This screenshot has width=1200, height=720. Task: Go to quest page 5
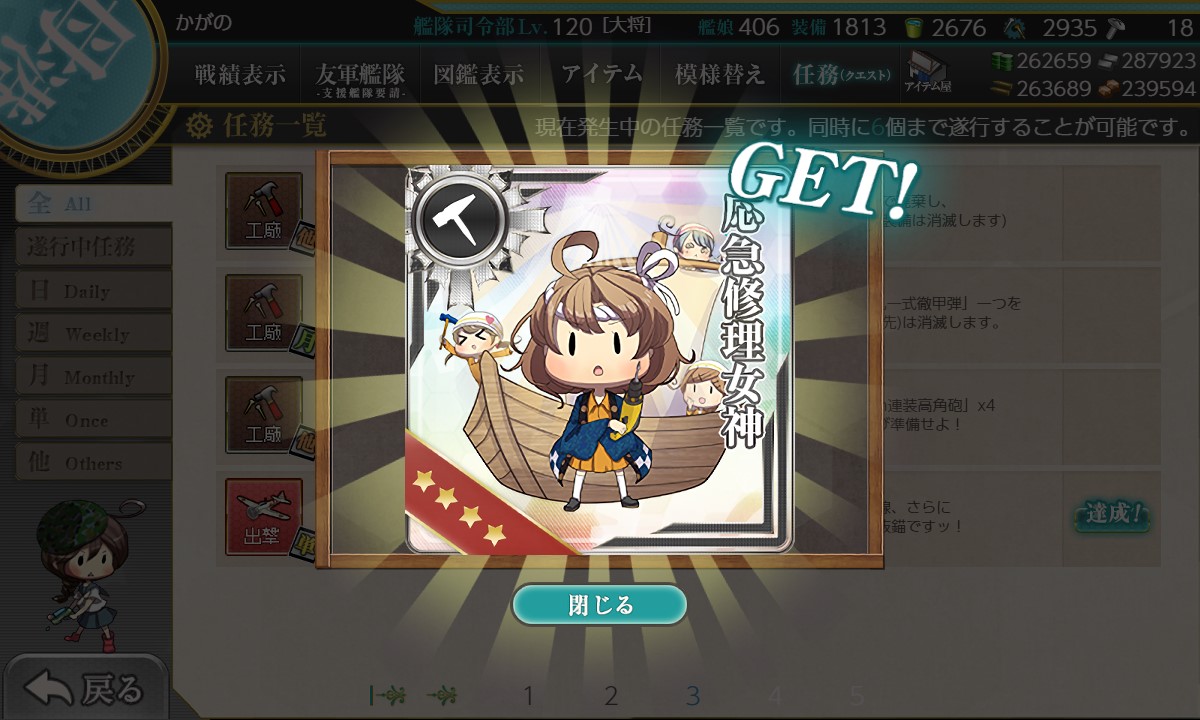(x=856, y=695)
